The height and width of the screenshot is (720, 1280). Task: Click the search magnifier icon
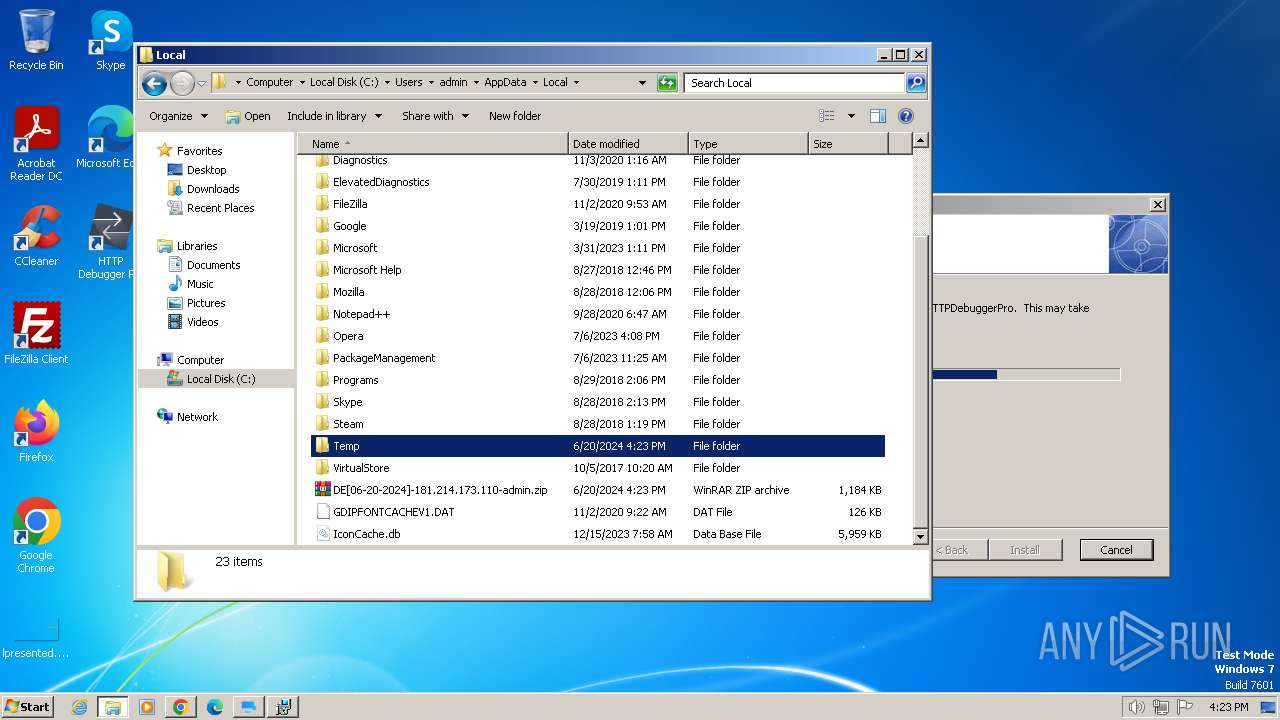pyautogui.click(x=915, y=83)
